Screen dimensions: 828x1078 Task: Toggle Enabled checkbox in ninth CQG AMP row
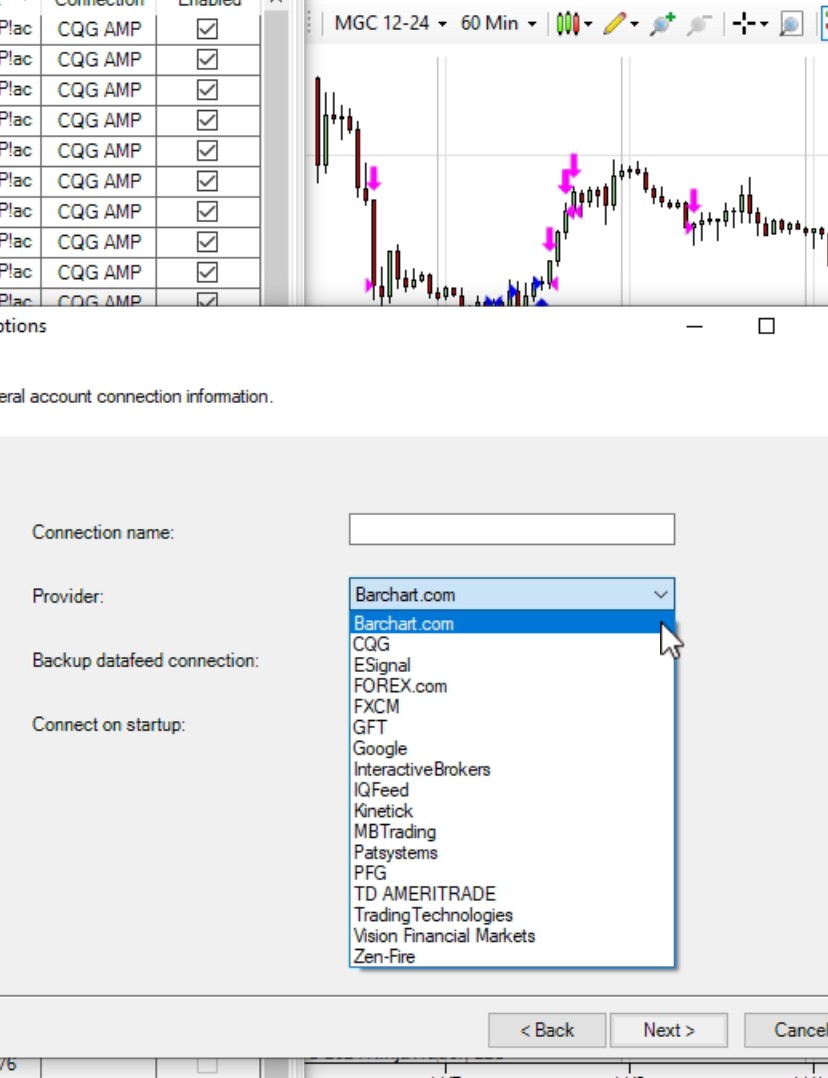[x=207, y=272]
